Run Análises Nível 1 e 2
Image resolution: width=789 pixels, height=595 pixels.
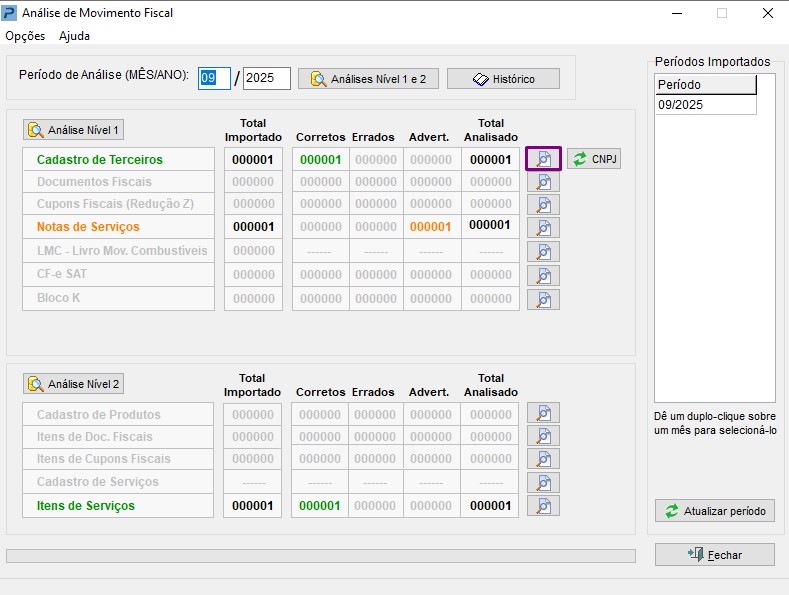coord(368,79)
